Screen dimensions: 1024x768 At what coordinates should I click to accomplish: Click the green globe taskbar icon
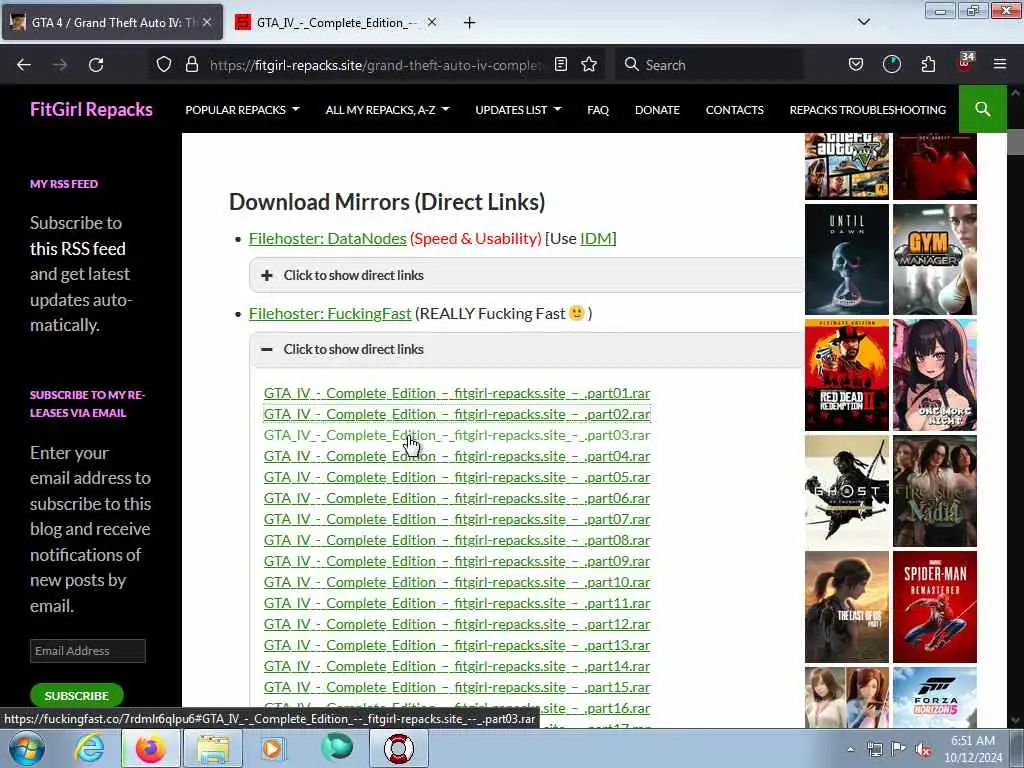click(337, 748)
